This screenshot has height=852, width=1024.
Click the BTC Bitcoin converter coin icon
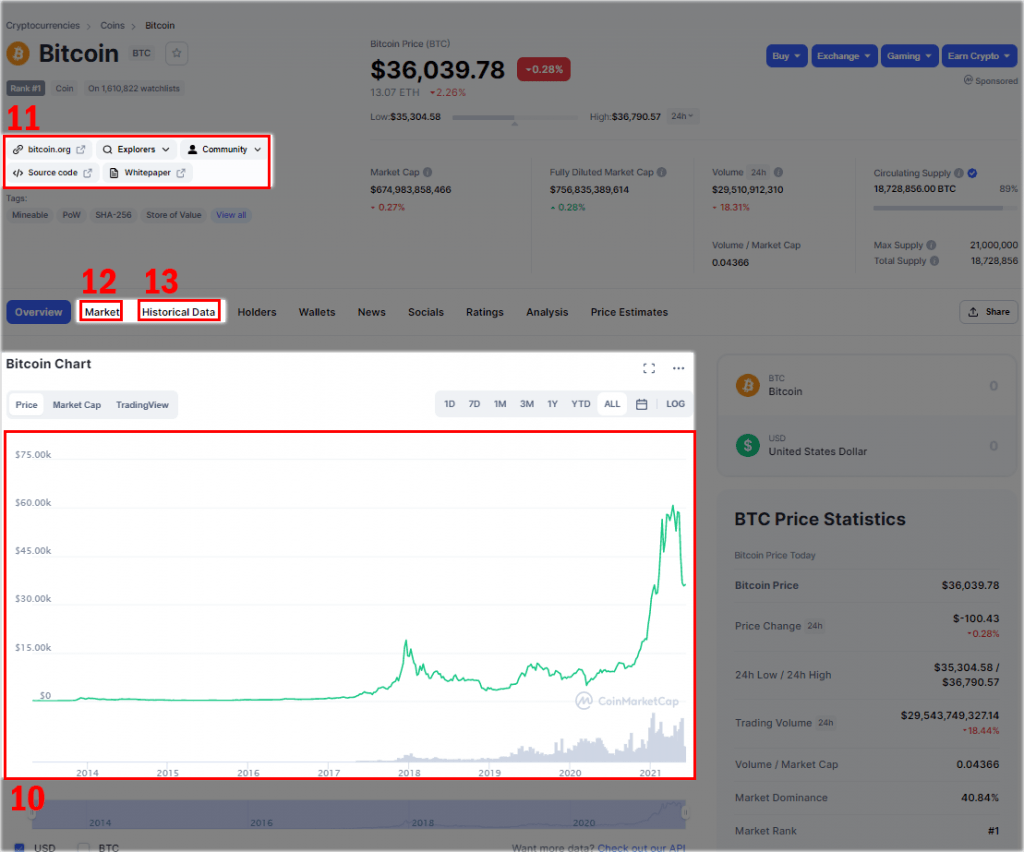coord(748,385)
